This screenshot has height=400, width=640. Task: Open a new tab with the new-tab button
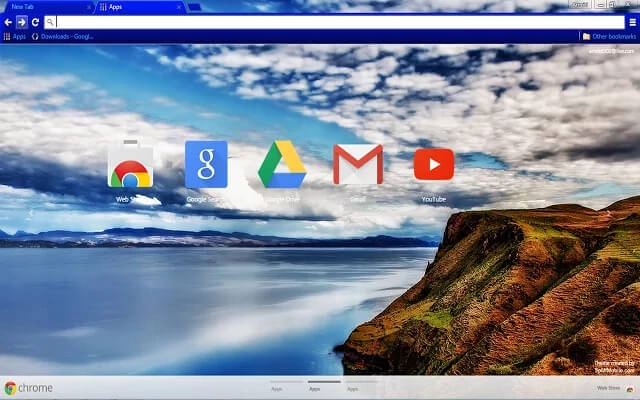coord(194,7)
